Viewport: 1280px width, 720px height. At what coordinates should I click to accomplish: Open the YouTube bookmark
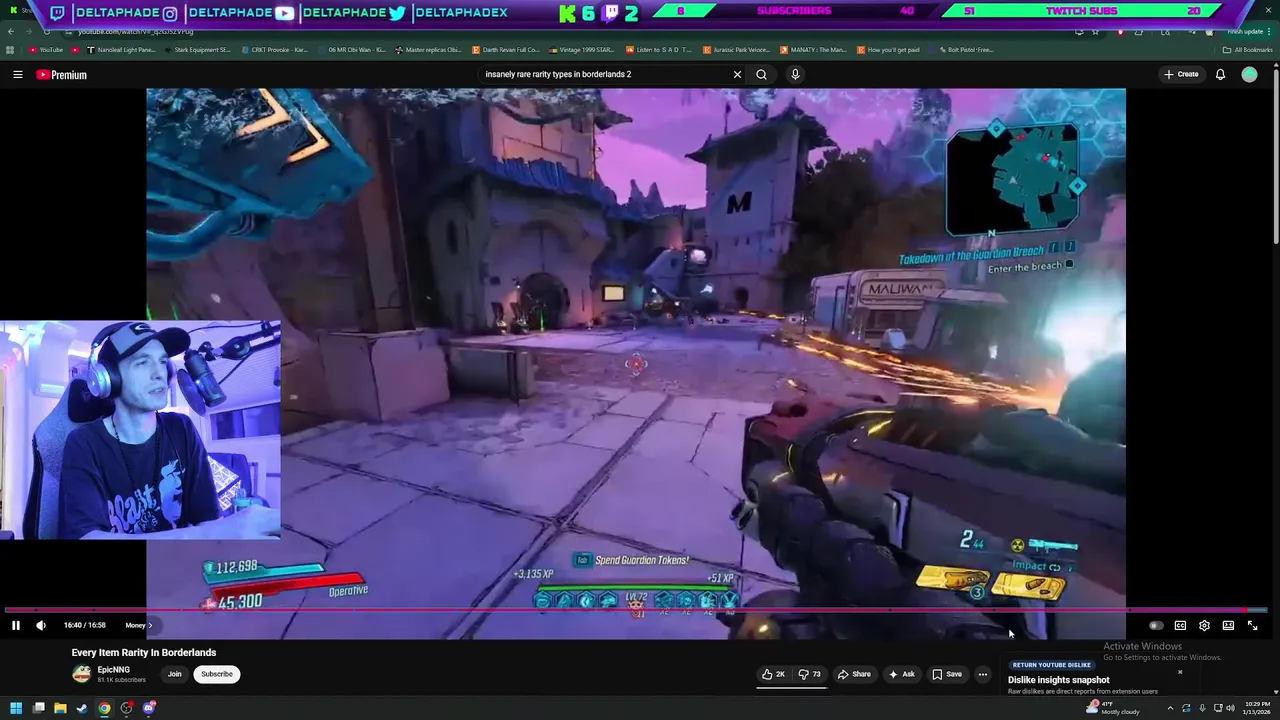click(46, 50)
